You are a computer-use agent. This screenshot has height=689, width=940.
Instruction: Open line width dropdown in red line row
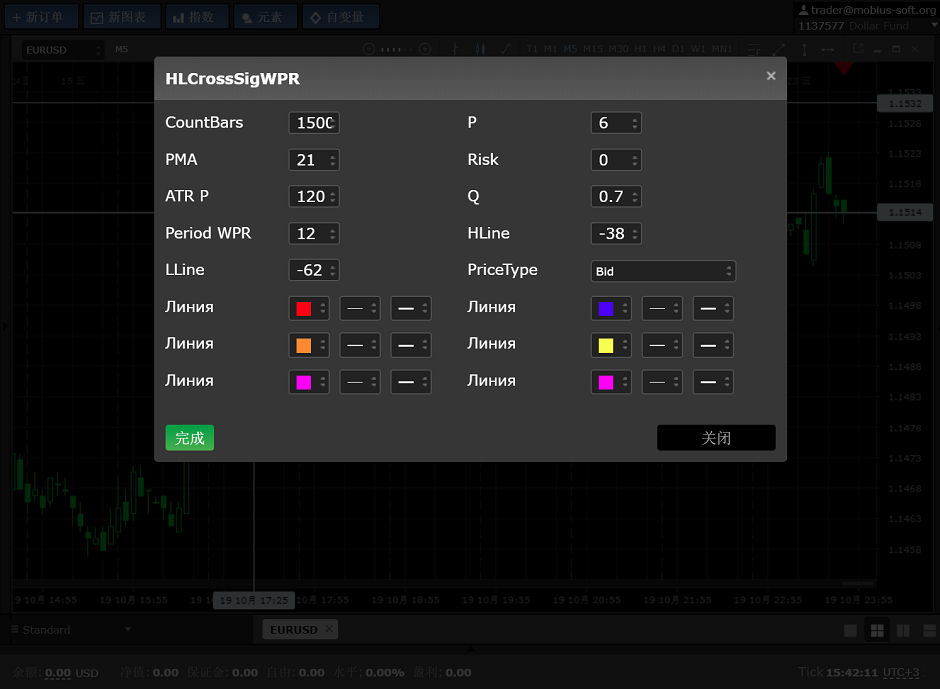coord(411,309)
